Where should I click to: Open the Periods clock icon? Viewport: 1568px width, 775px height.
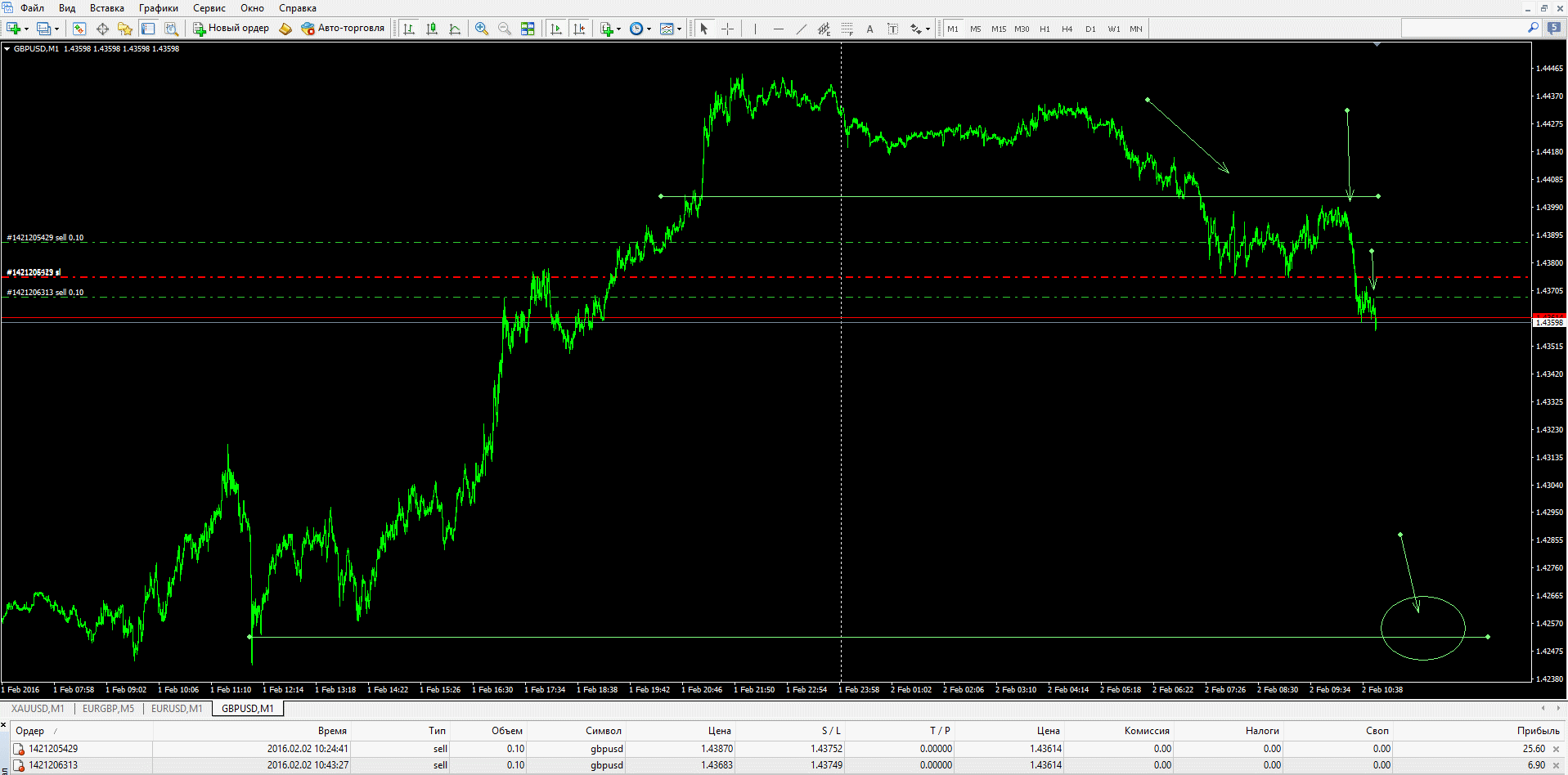click(636, 29)
